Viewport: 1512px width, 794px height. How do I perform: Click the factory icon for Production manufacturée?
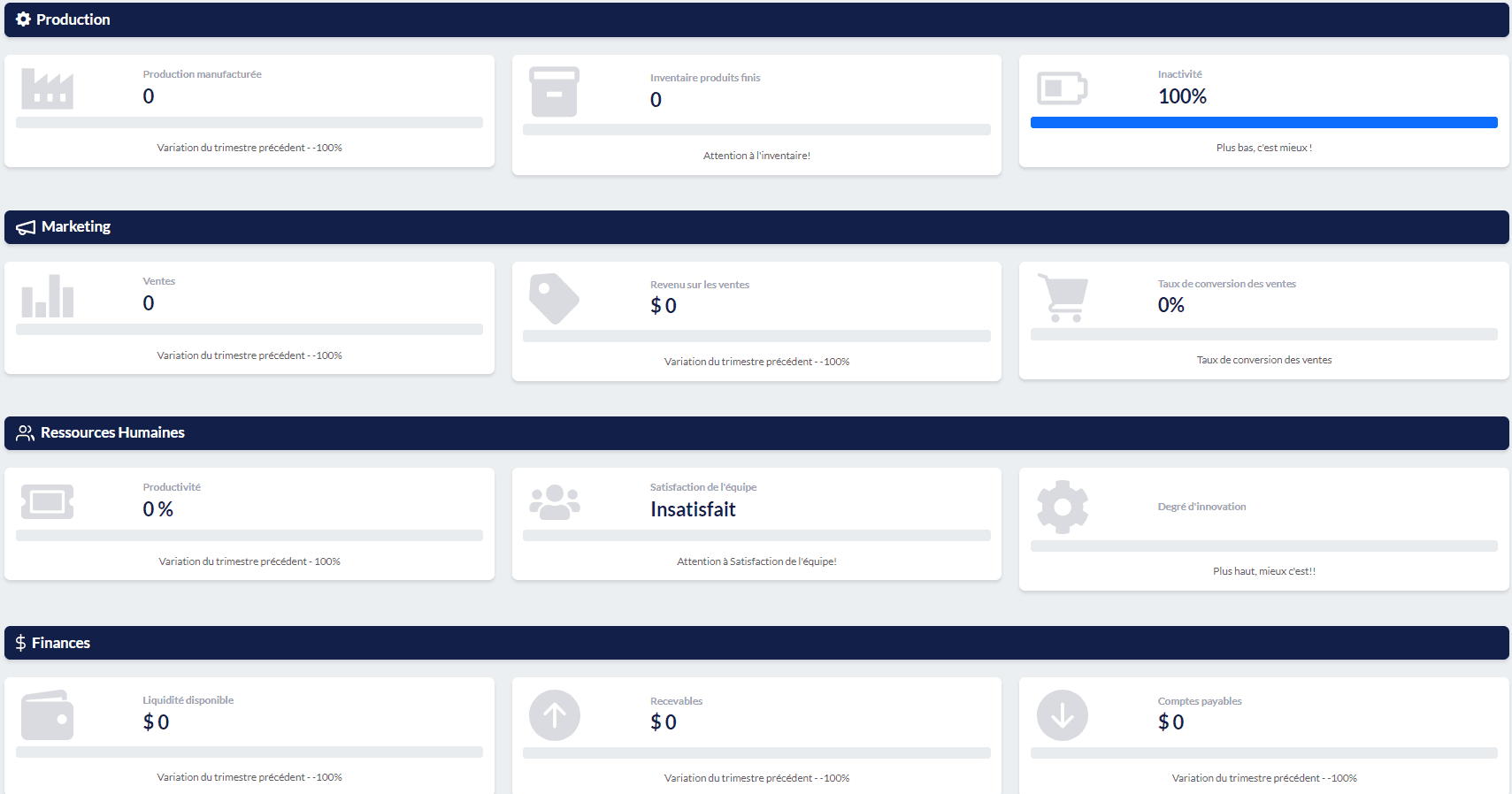point(47,88)
